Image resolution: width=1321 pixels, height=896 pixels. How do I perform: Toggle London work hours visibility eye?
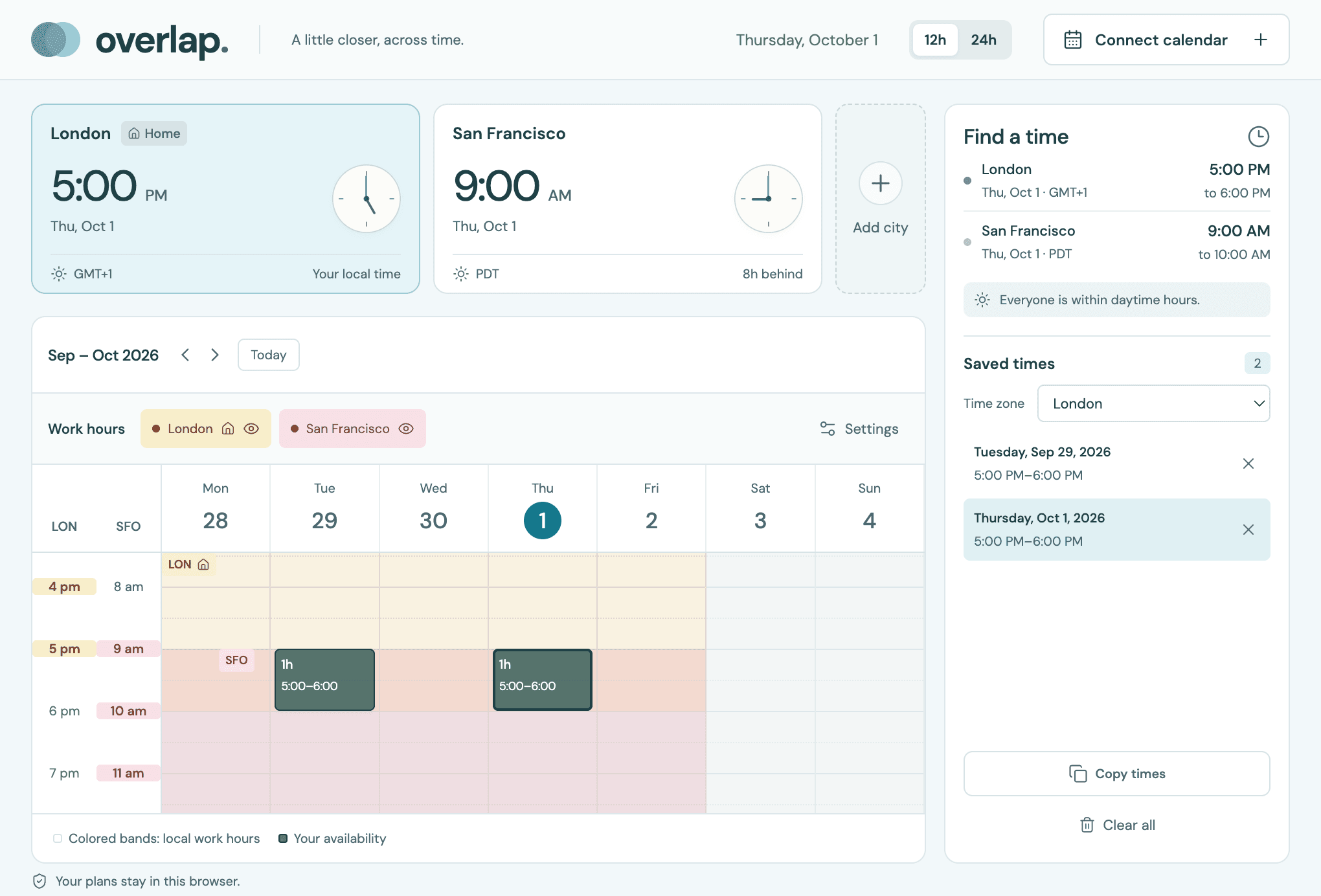[251, 429]
